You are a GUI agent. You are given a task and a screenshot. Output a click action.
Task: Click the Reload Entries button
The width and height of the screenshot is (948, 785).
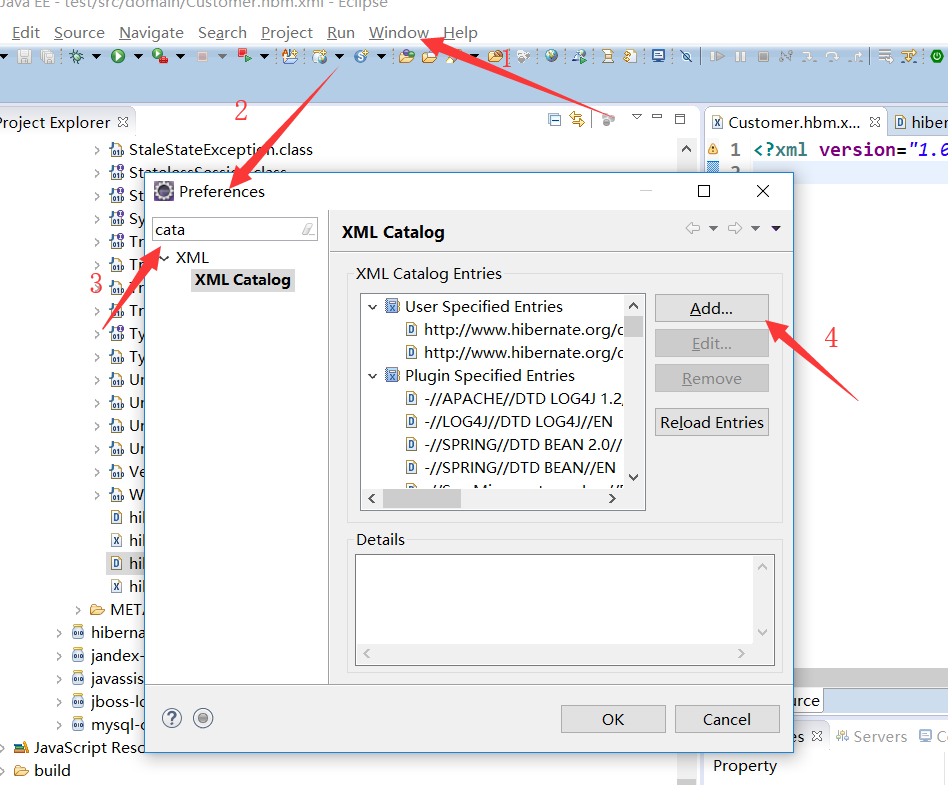pos(712,422)
